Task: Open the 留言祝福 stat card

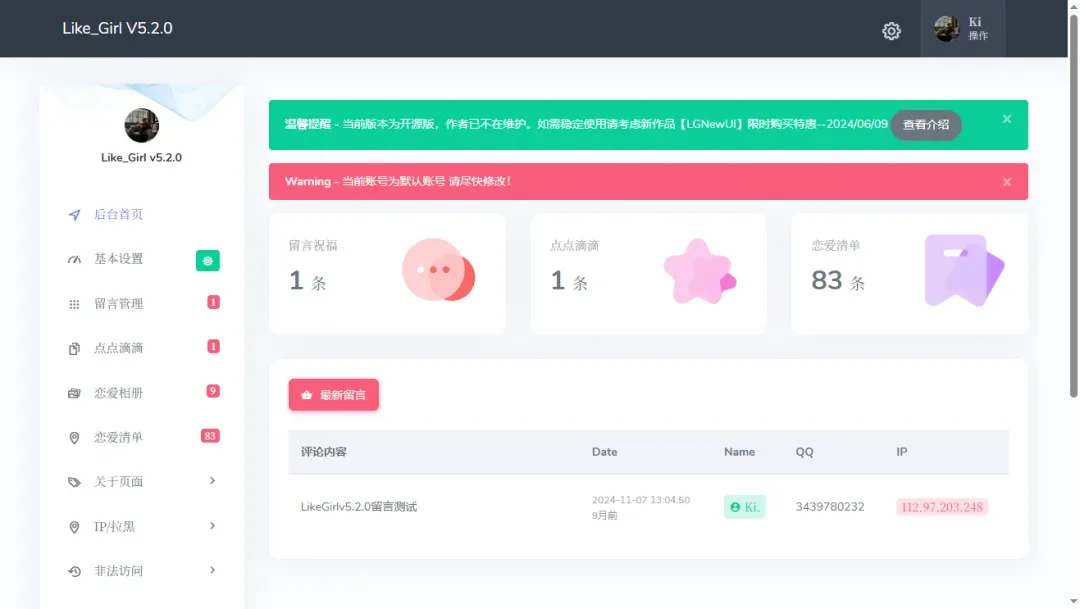Action: 387,273
